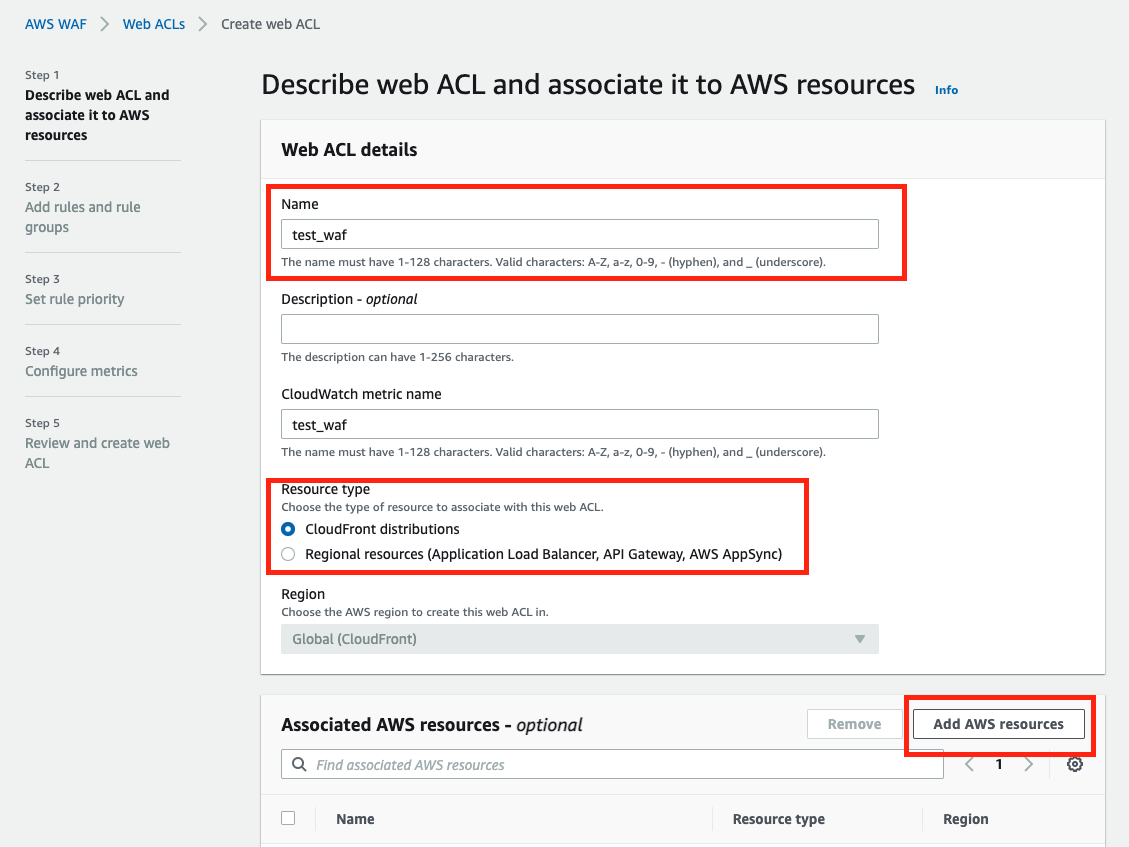
Task: Open table preferences gear icon
Action: point(1075,765)
